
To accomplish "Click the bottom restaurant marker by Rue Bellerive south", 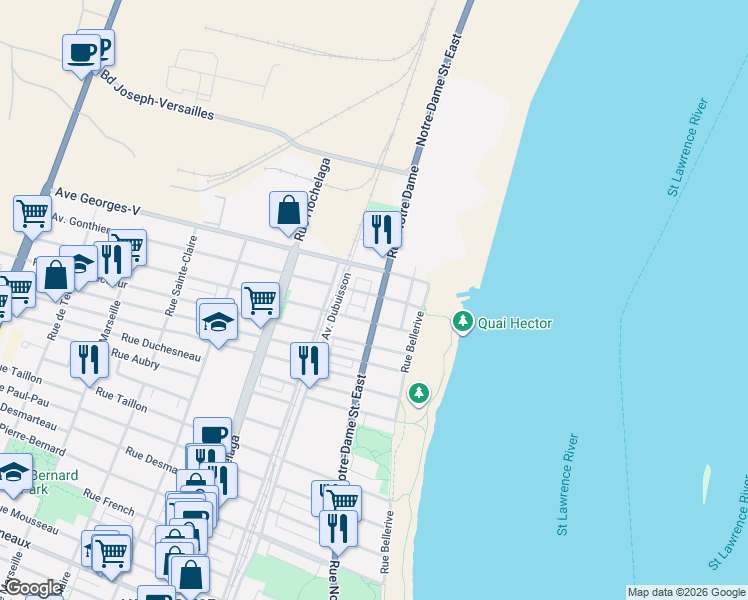I will click(338, 532).
